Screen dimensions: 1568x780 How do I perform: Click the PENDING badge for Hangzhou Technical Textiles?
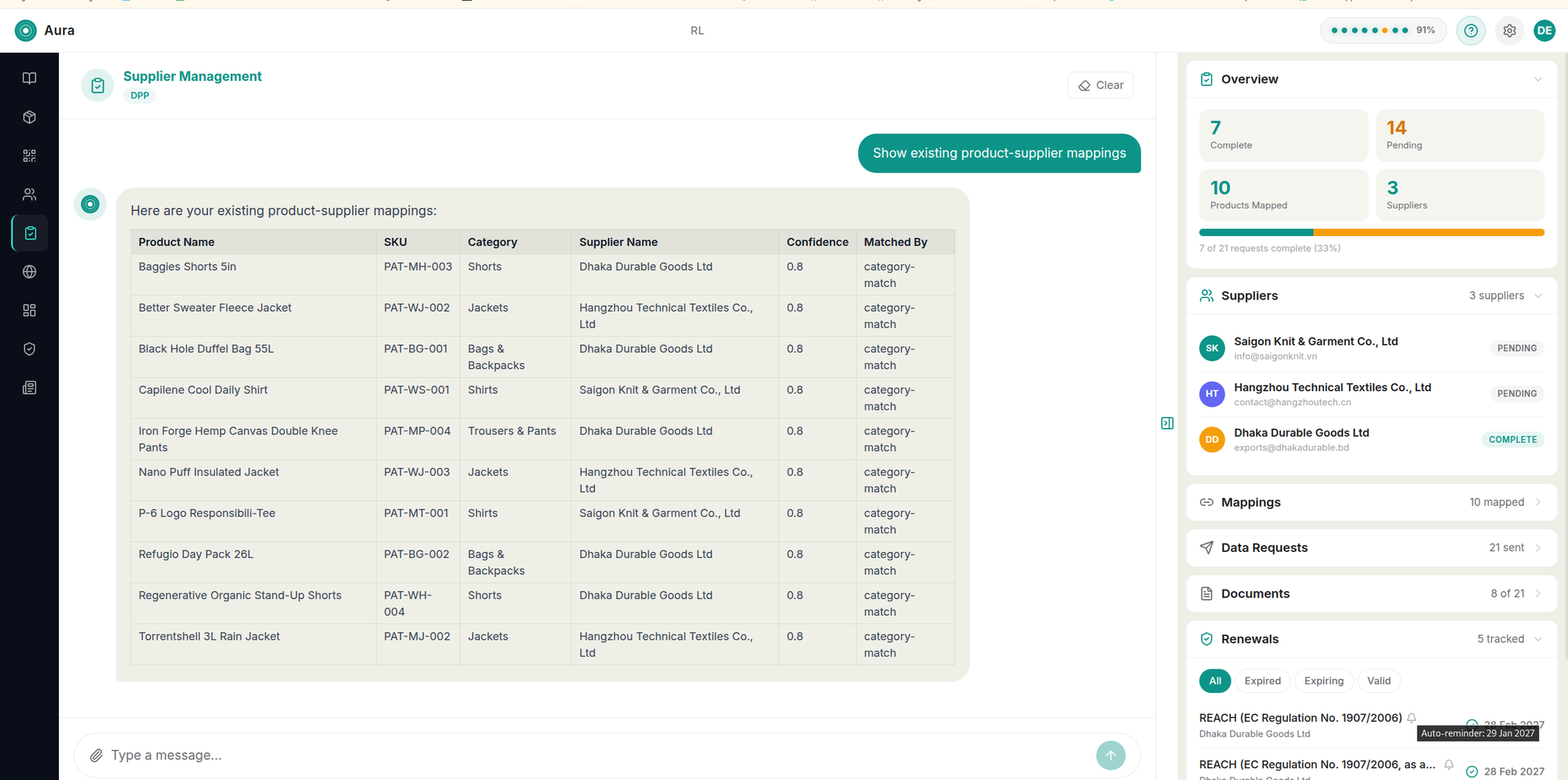[x=1516, y=394]
